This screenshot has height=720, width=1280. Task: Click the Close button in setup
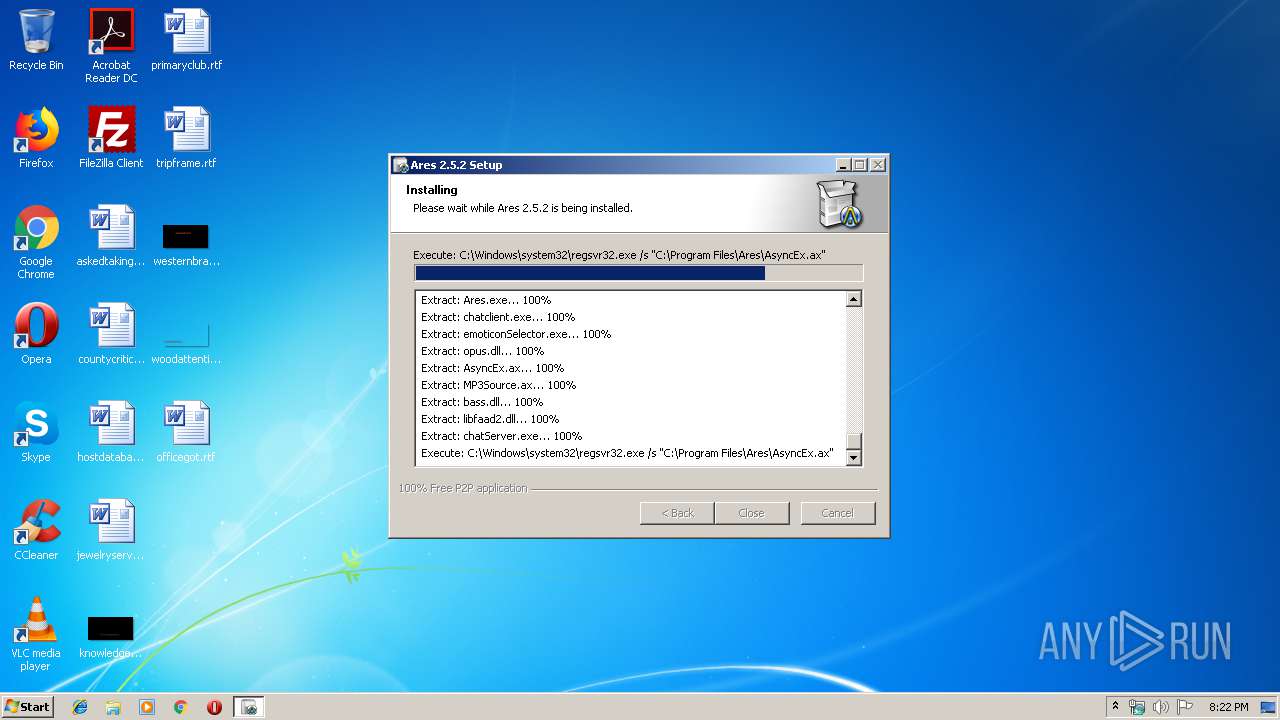coord(751,513)
